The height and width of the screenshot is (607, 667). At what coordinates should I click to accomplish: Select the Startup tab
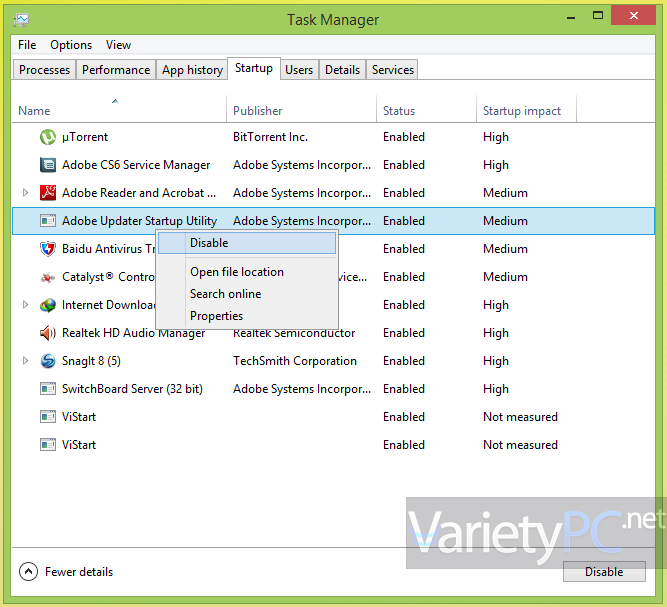(x=254, y=68)
